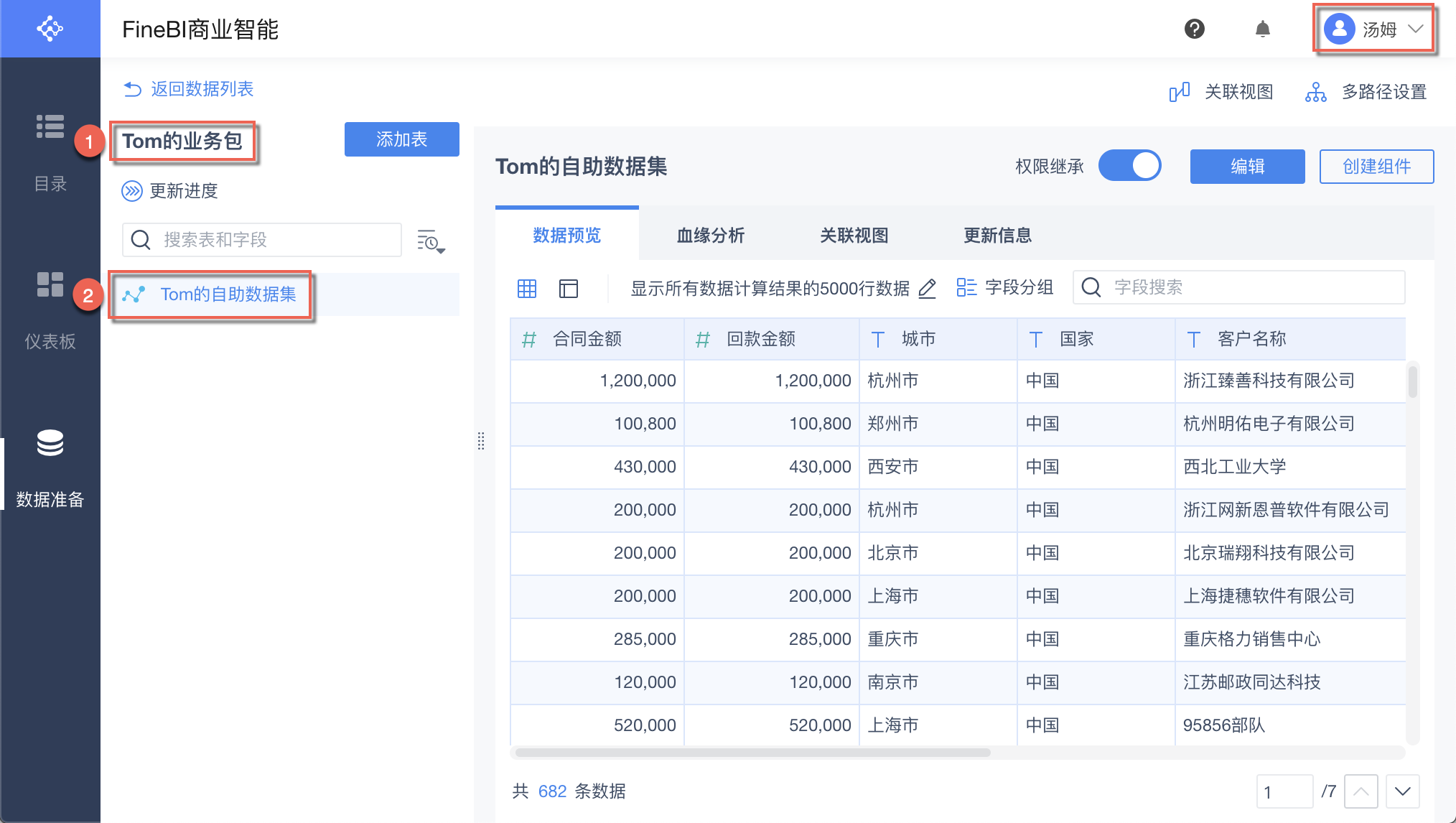This screenshot has height=823, width=1456.
Task: Switch to the table structure layout icon
Action: 569,289
